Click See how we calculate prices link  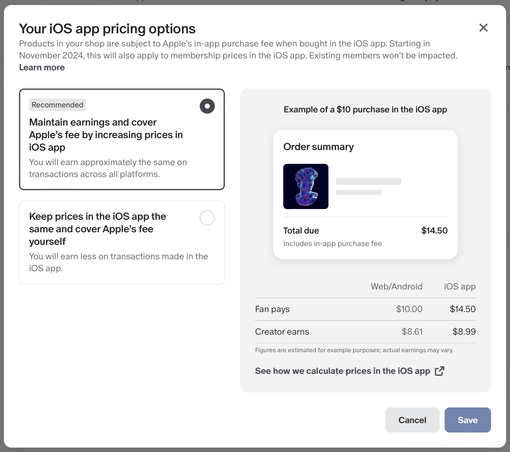[x=342, y=371]
